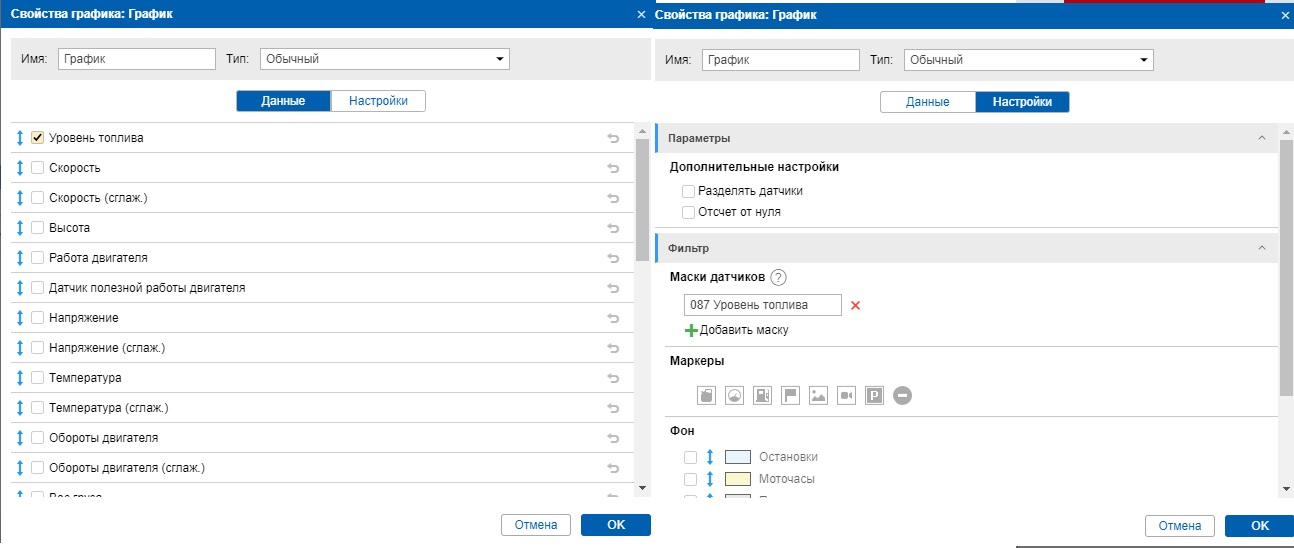The height and width of the screenshot is (548, 1294).
Task: Select the gray minus circle marker icon
Action: [902, 396]
